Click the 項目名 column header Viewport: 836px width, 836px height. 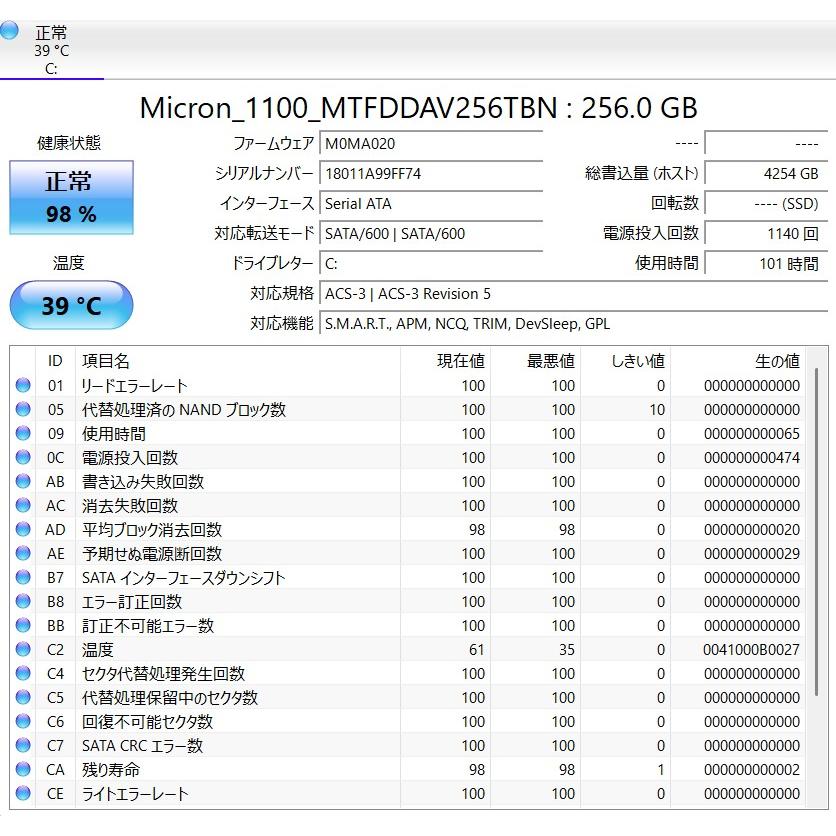[238, 361]
